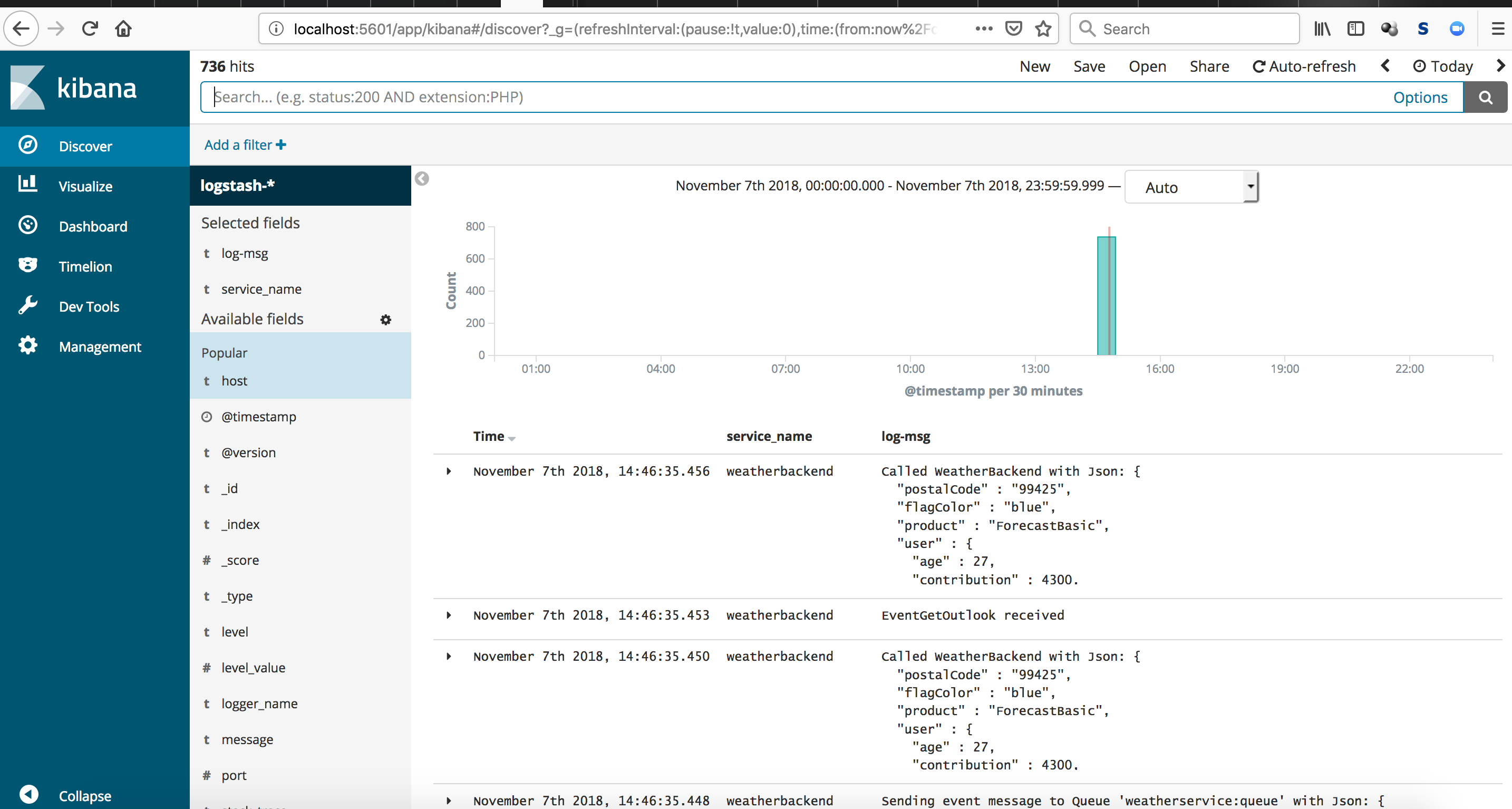
Task: Click the search magnifier button
Action: [x=1485, y=98]
